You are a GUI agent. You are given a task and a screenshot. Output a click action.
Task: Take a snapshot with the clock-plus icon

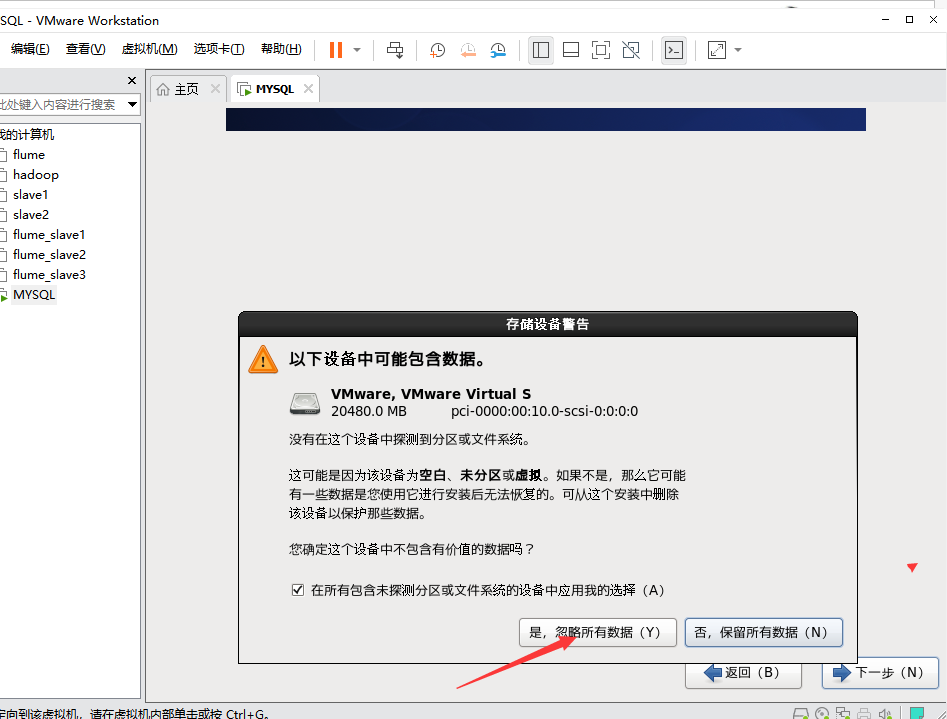coord(437,50)
